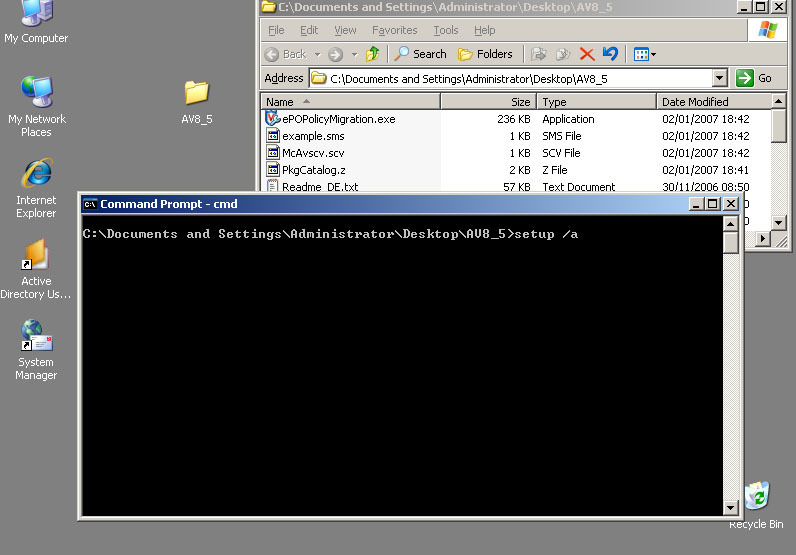Expand the Address bar dropdown
Screen dimensions: 796x555
pyautogui.click(x=719, y=78)
